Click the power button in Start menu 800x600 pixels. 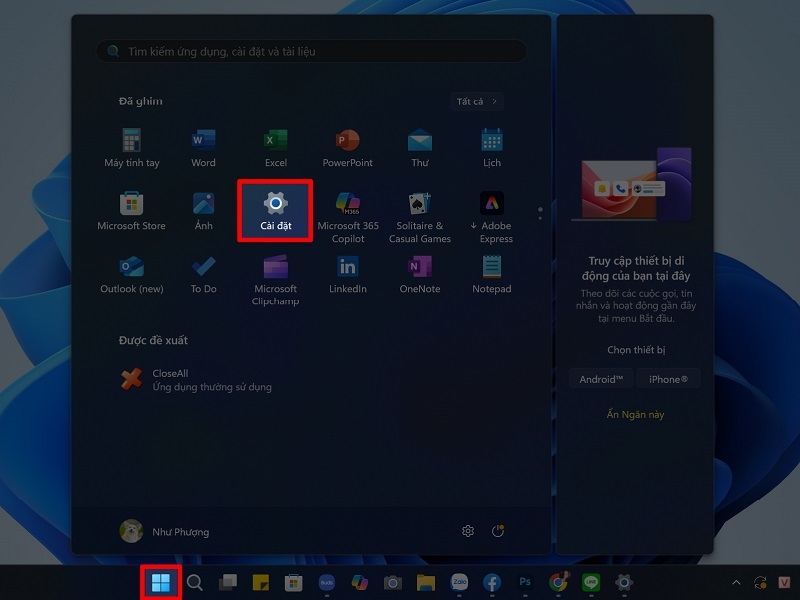(x=498, y=531)
